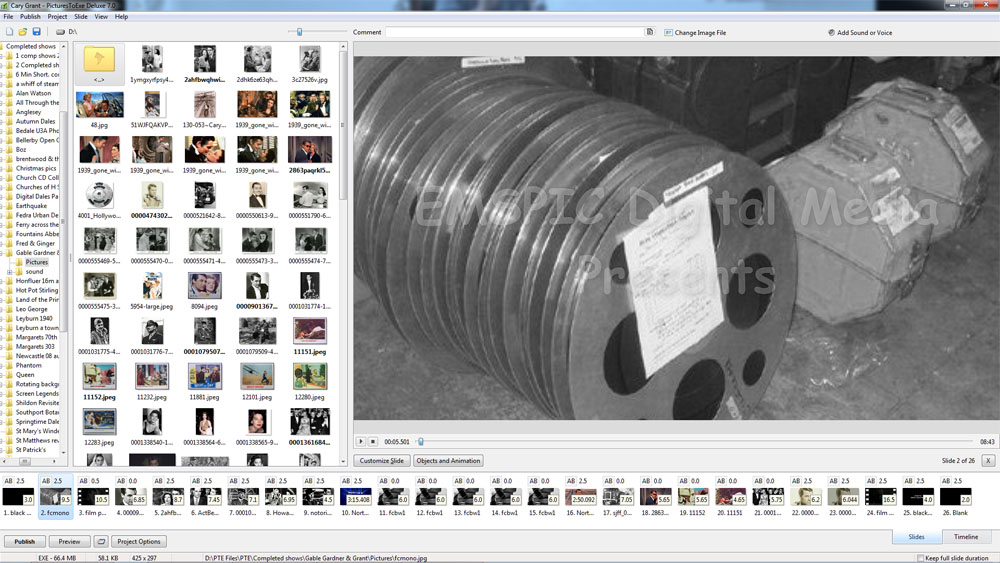Collapse the Gable Gardner folder node
The width and height of the screenshot is (1000, 563).
[x=2, y=252]
